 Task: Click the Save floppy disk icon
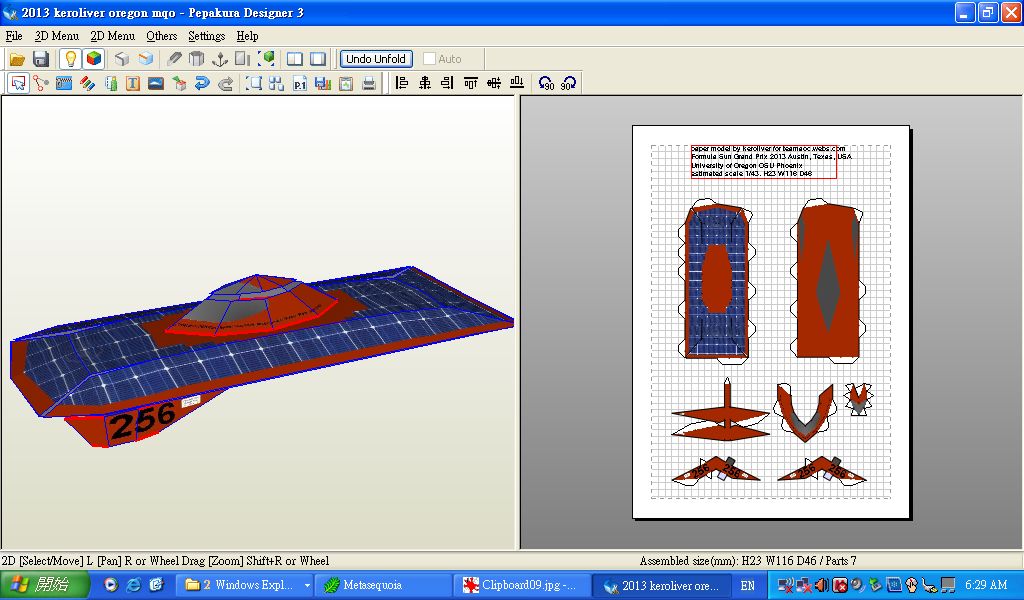pos(41,59)
